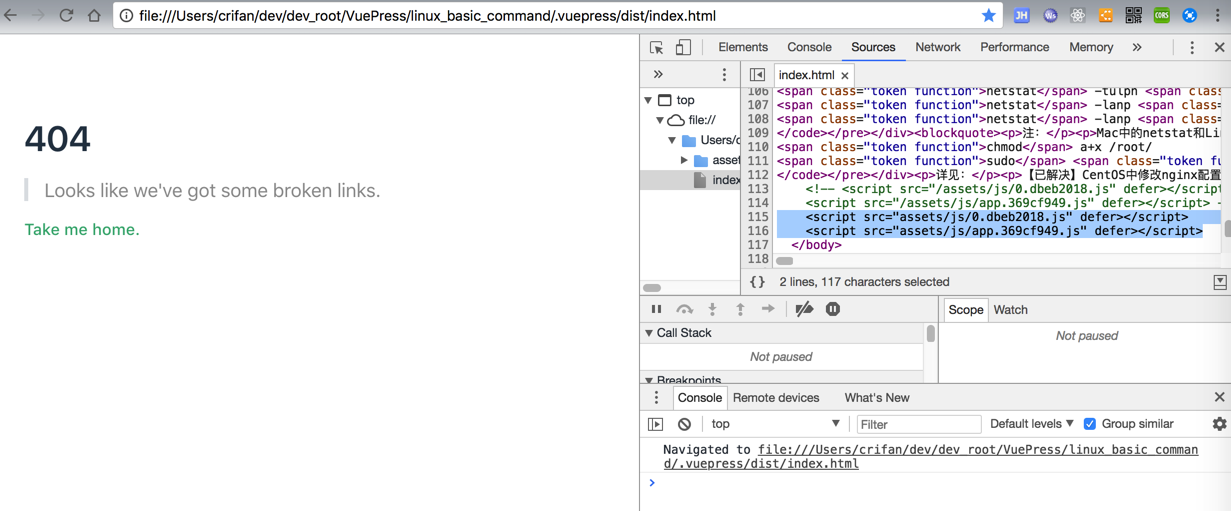Click the browser address bar
Screen dimensions: 1231x511
tap(558, 16)
